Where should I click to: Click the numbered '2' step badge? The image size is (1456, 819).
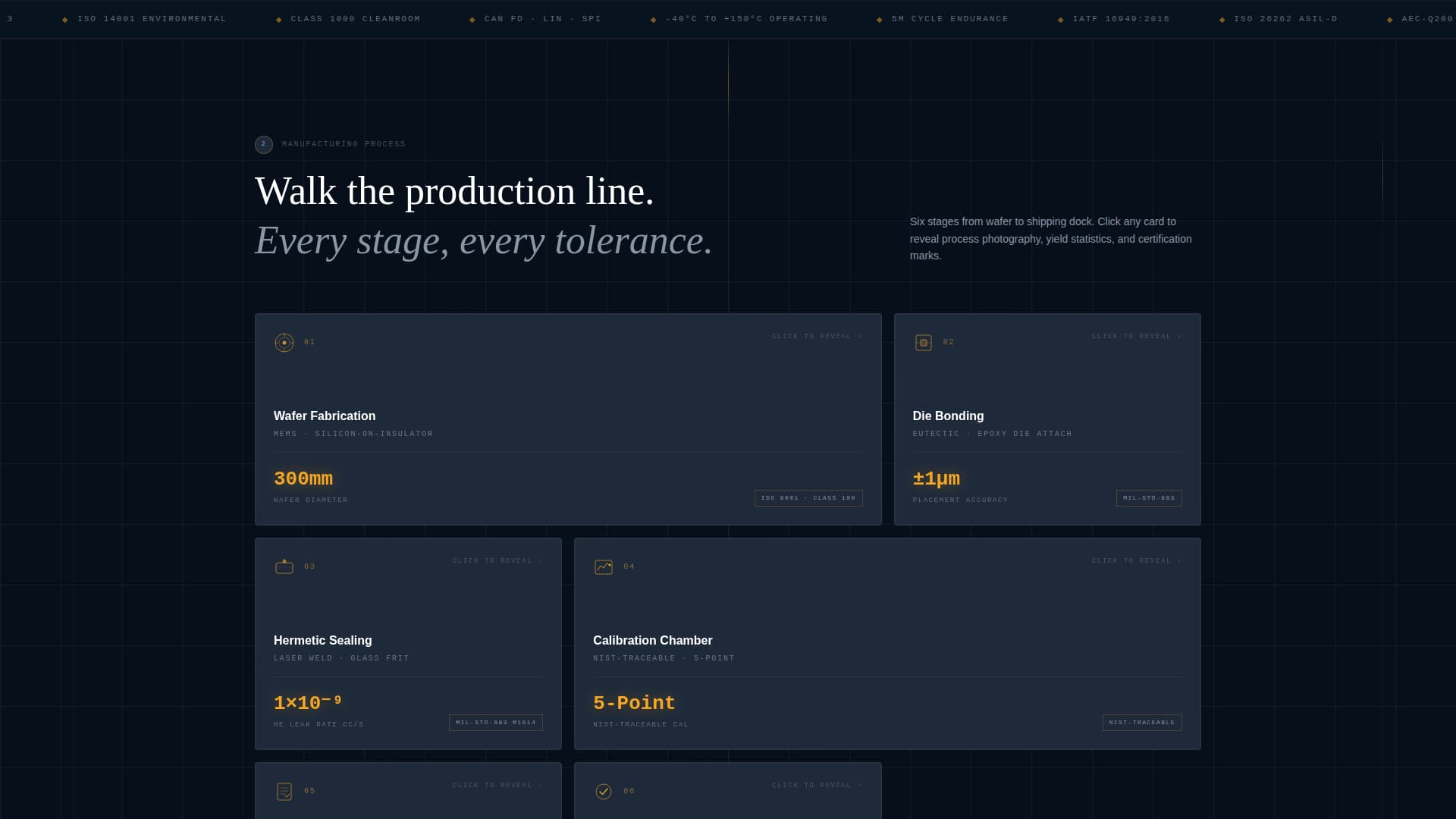(263, 143)
